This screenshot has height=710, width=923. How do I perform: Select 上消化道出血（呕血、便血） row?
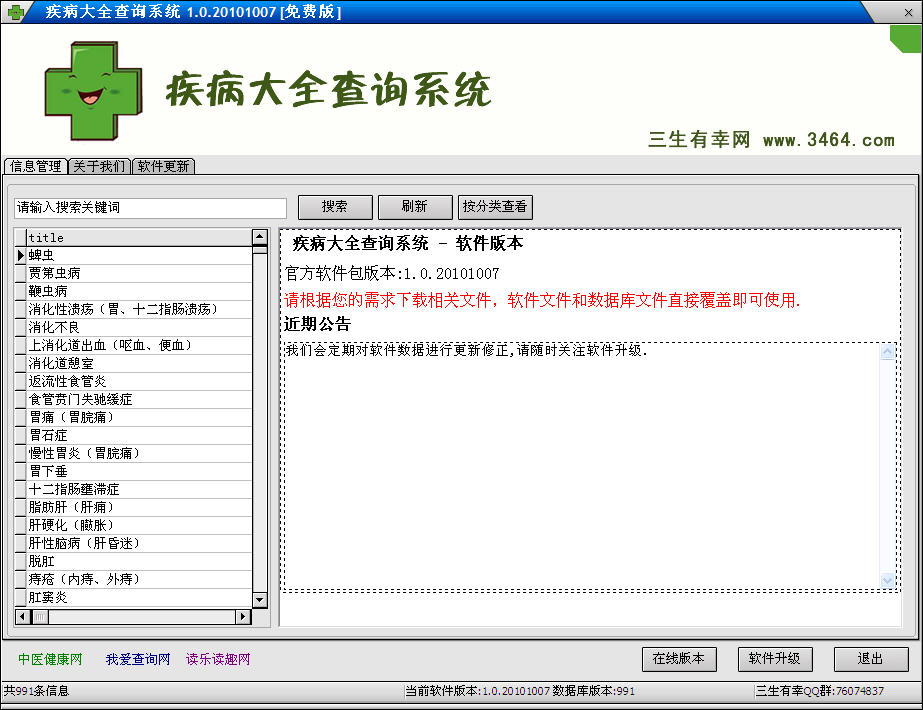[139, 345]
